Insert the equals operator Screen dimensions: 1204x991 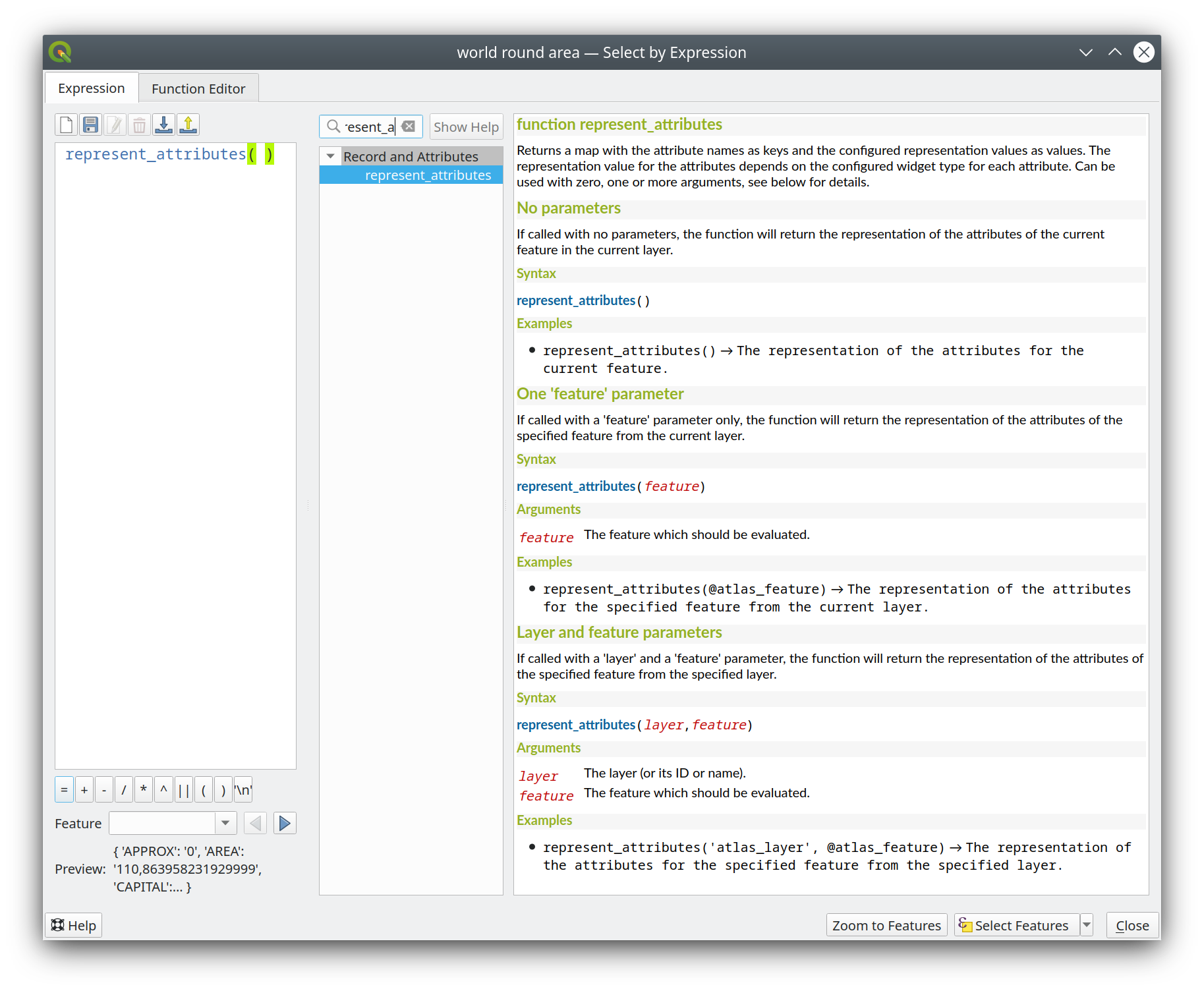pos(64,789)
